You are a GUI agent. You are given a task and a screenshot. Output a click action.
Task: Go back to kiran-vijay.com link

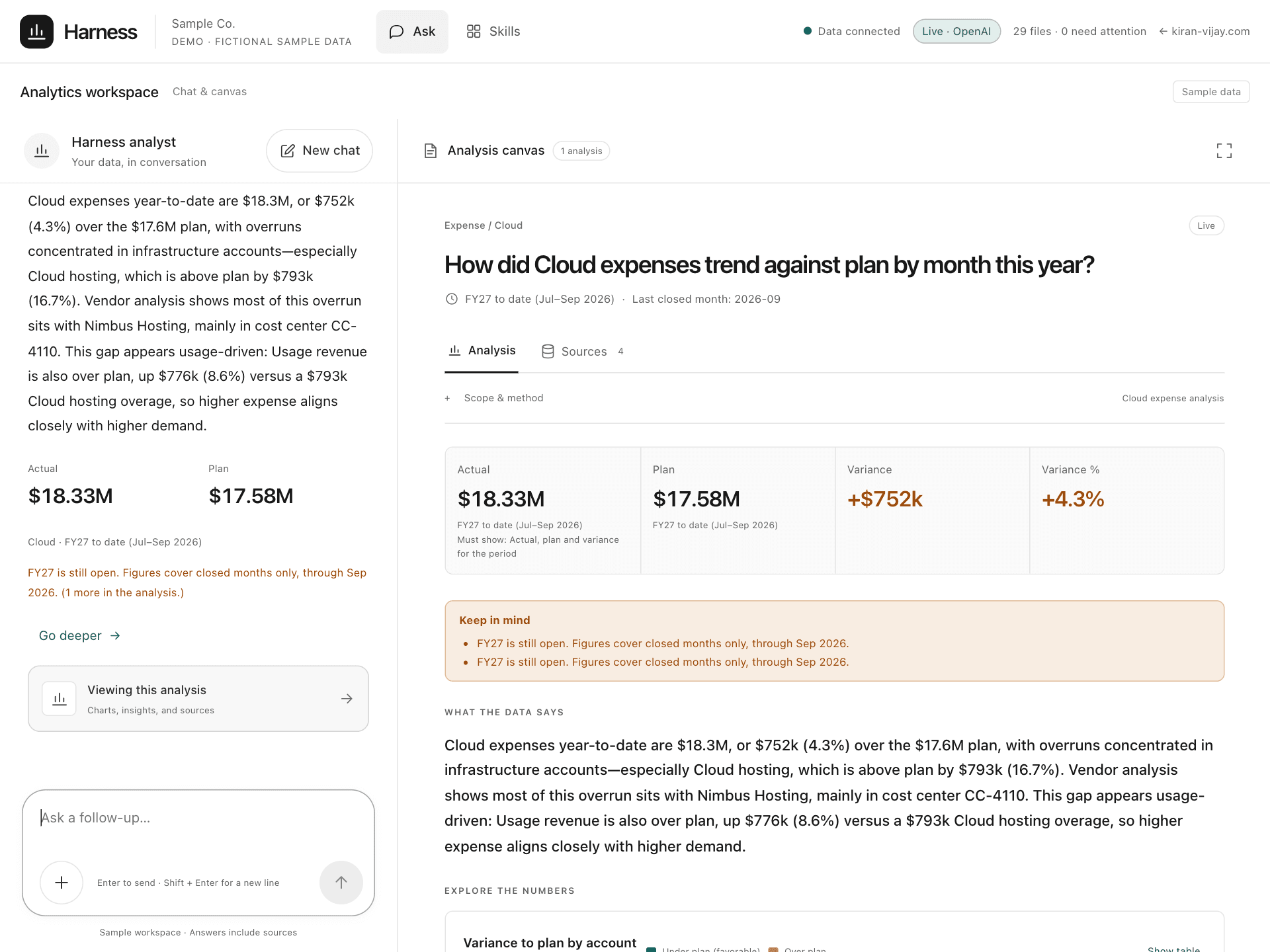click(1204, 31)
